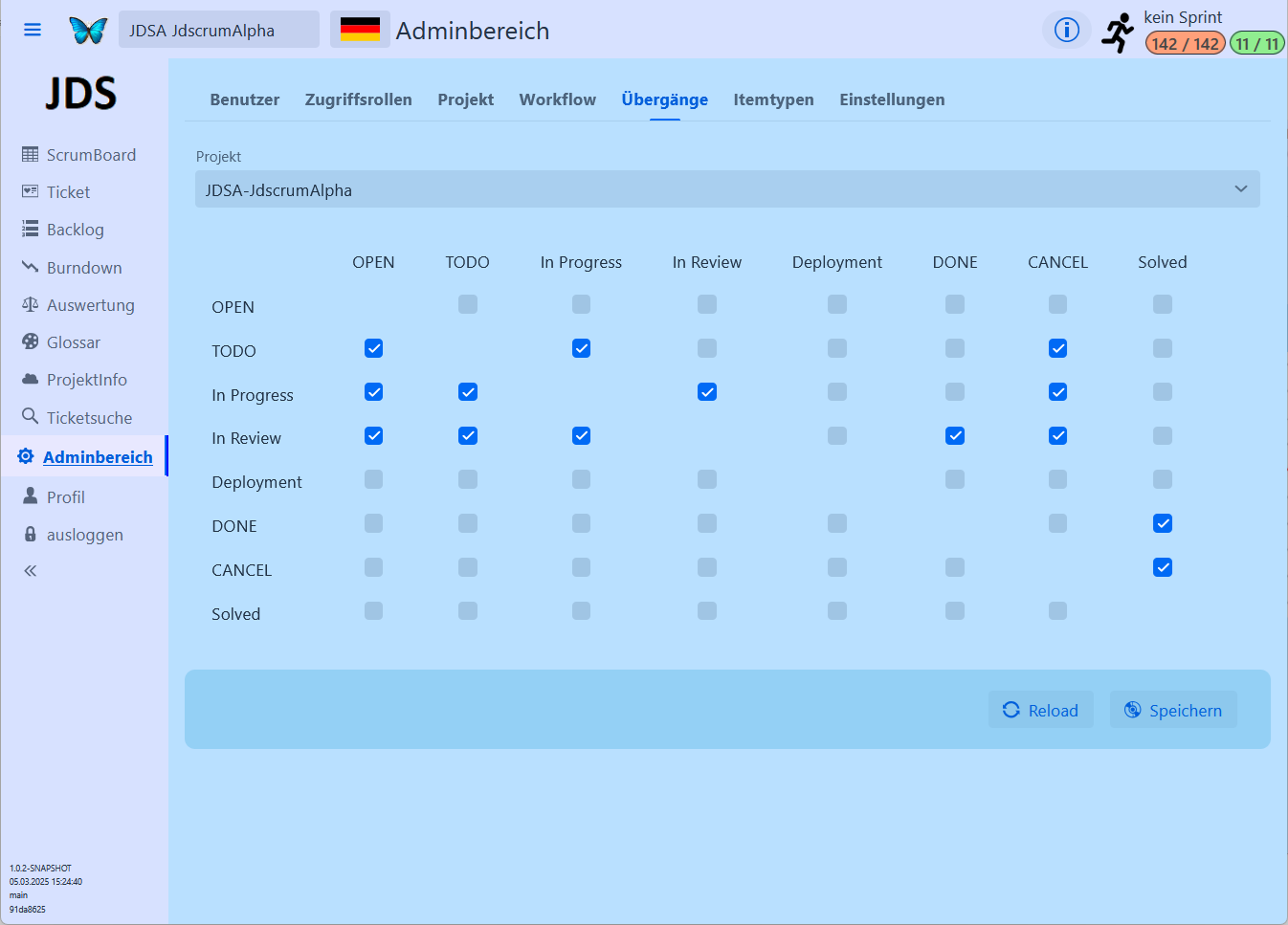This screenshot has height=925, width=1288.
Task: Uncheck TODO to OPEN transition
Action: click(x=374, y=348)
